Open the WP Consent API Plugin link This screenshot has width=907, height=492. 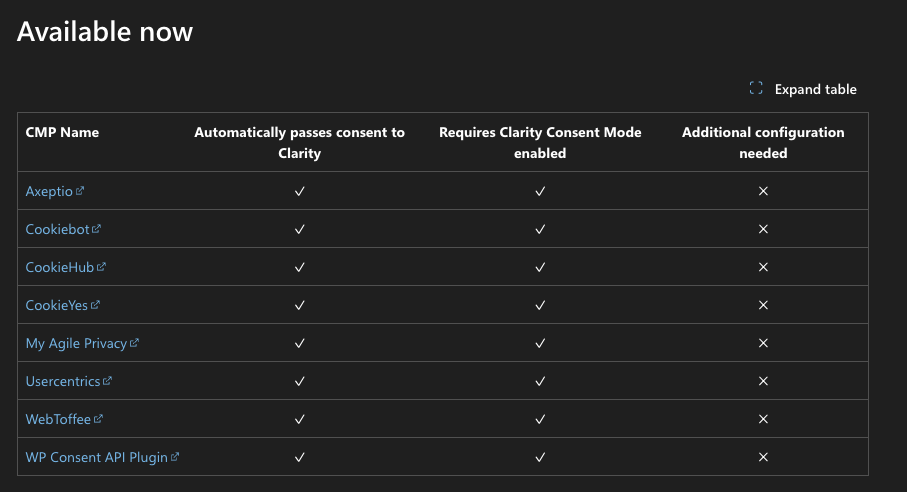point(97,457)
